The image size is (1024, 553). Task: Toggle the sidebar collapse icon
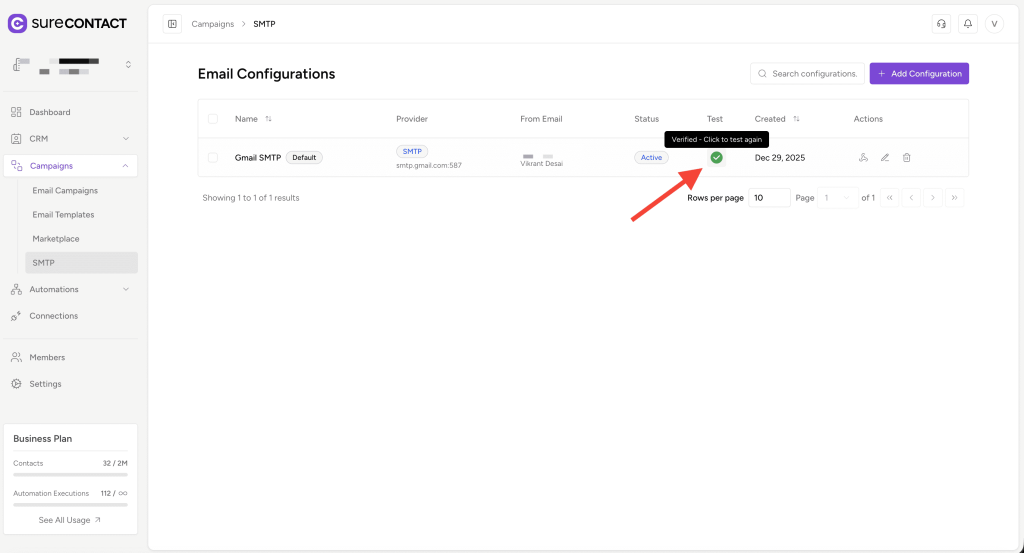click(x=172, y=24)
